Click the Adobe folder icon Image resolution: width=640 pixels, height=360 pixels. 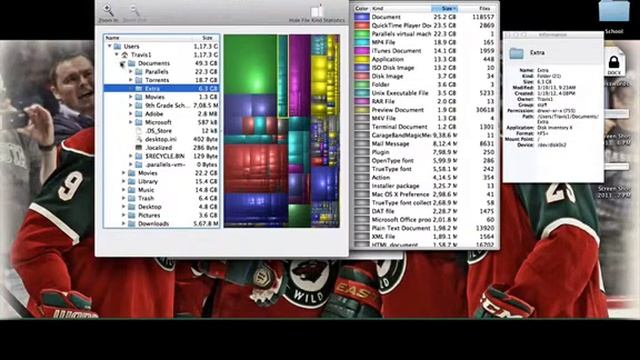tap(139, 114)
